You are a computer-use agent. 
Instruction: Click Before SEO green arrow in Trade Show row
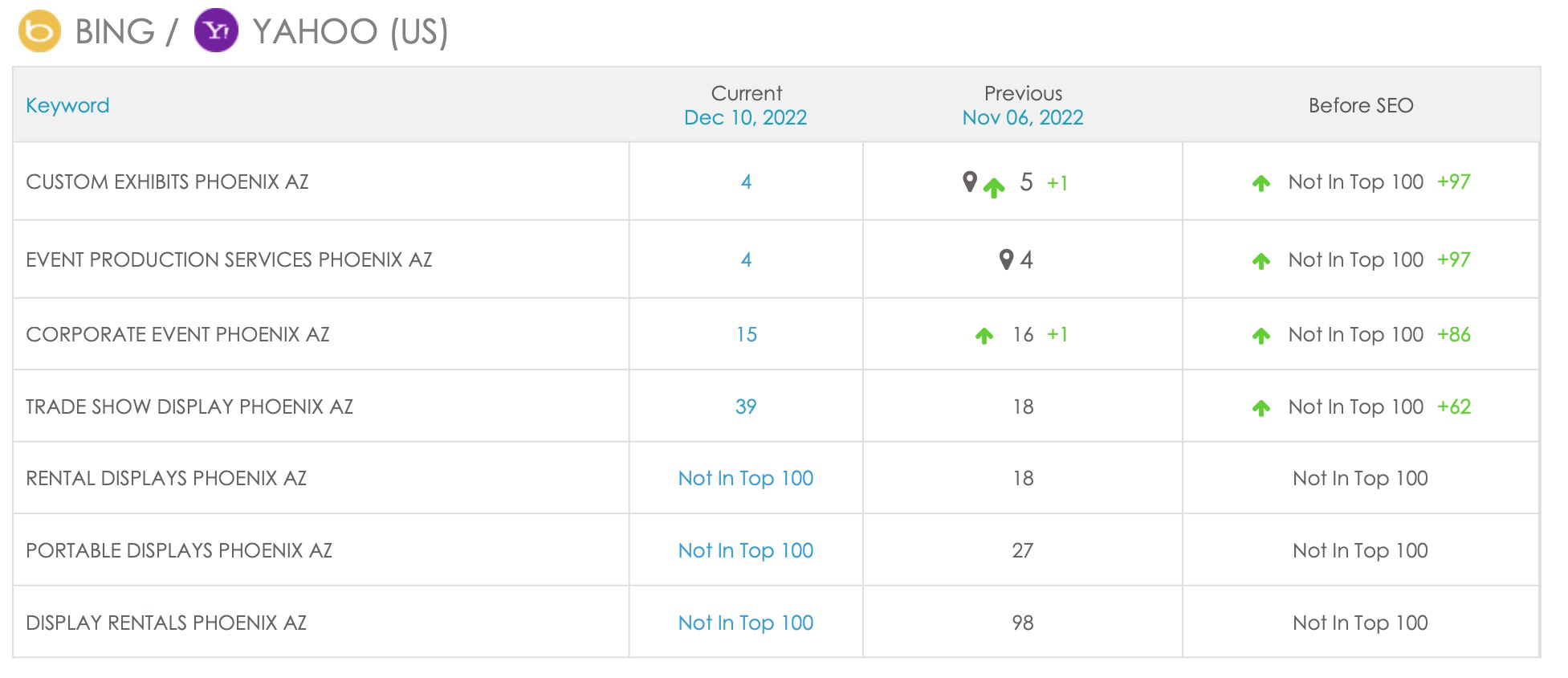(1261, 408)
